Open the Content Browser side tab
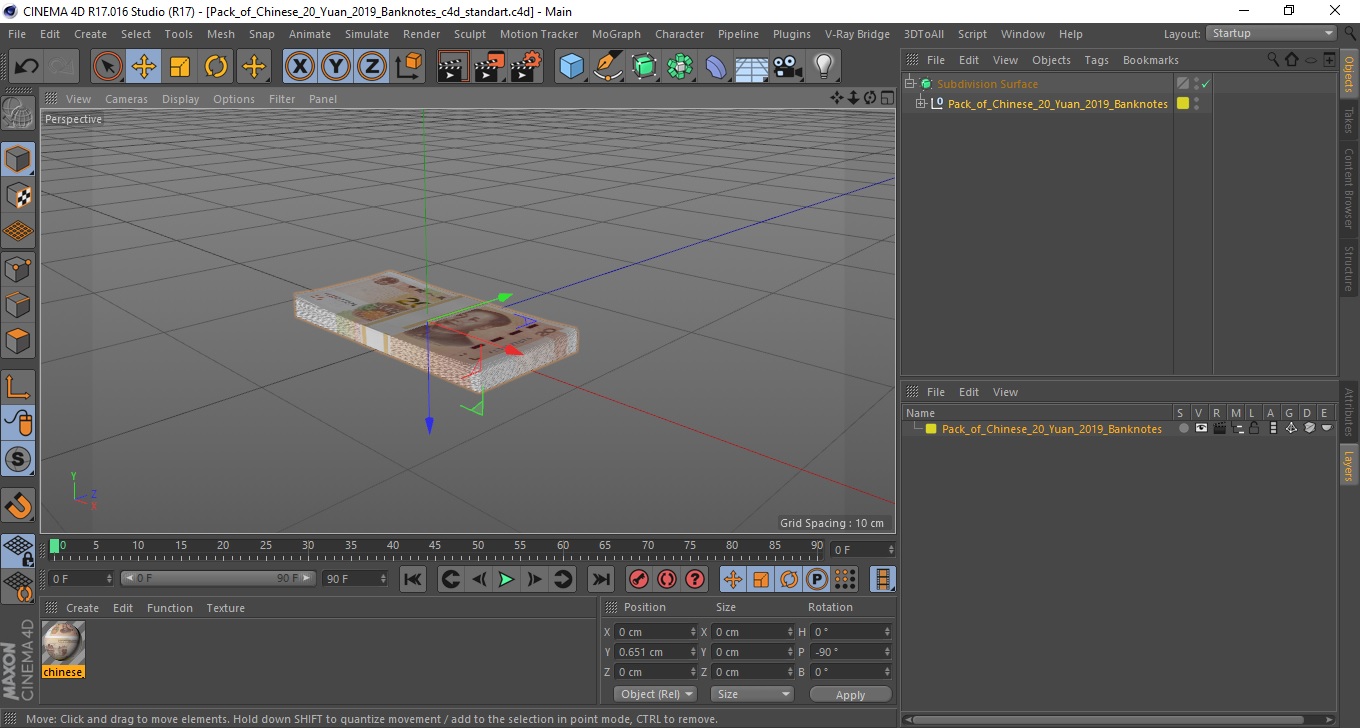This screenshot has height=728, width=1360. point(1349,189)
